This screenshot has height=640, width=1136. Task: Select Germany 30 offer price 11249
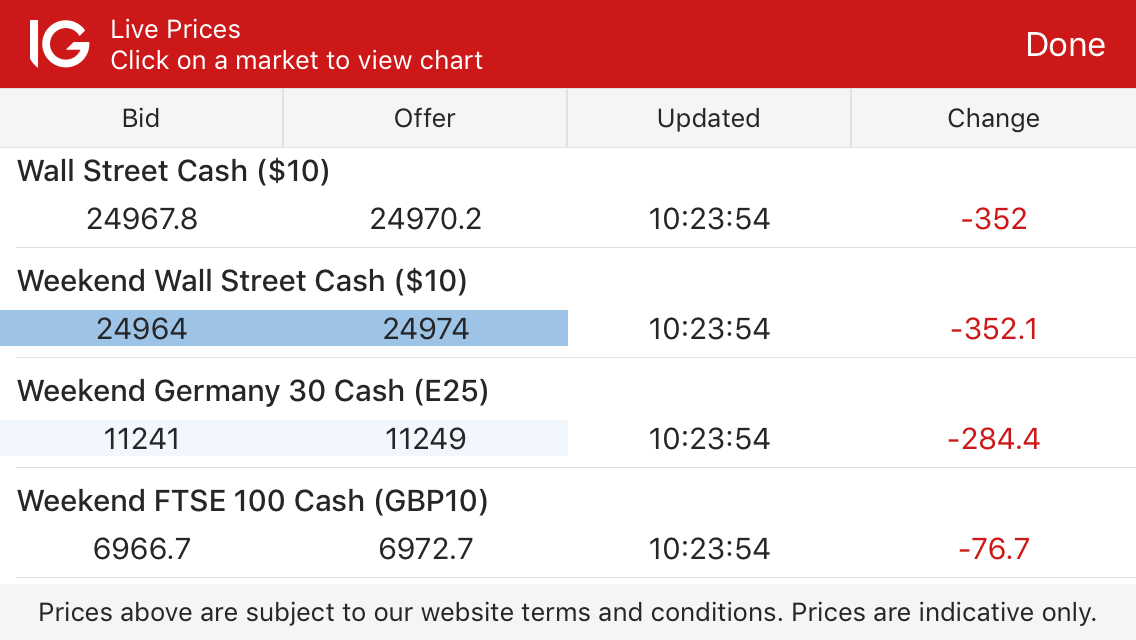[x=426, y=439]
